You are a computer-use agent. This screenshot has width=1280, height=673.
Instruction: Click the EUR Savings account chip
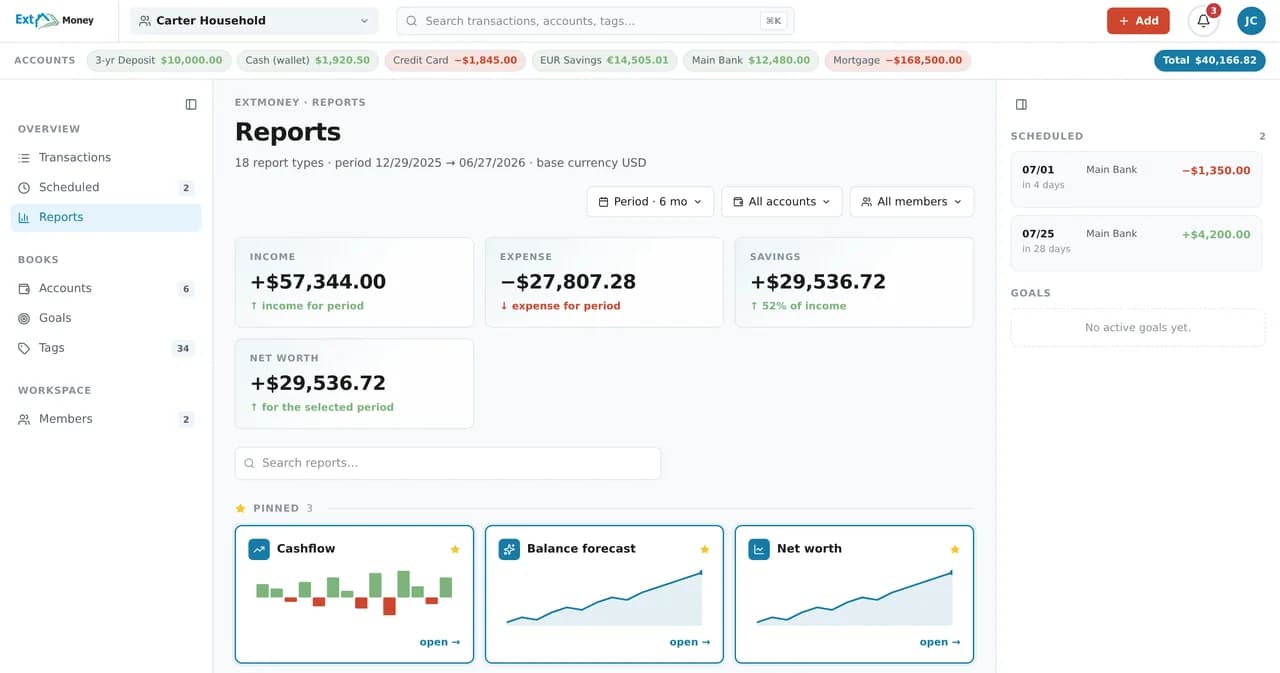click(x=604, y=60)
